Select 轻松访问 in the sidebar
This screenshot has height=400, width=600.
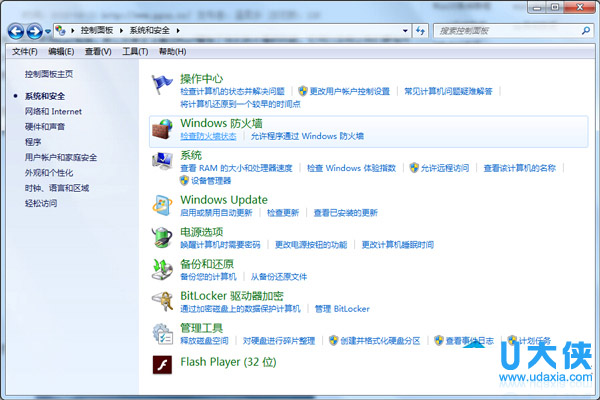point(41,203)
